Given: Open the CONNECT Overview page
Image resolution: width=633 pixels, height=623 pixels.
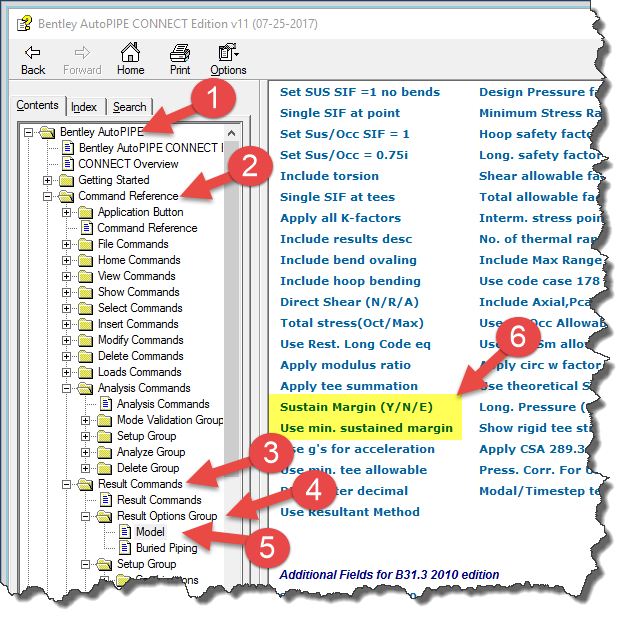Looking at the screenshot, I should click(x=128, y=164).
